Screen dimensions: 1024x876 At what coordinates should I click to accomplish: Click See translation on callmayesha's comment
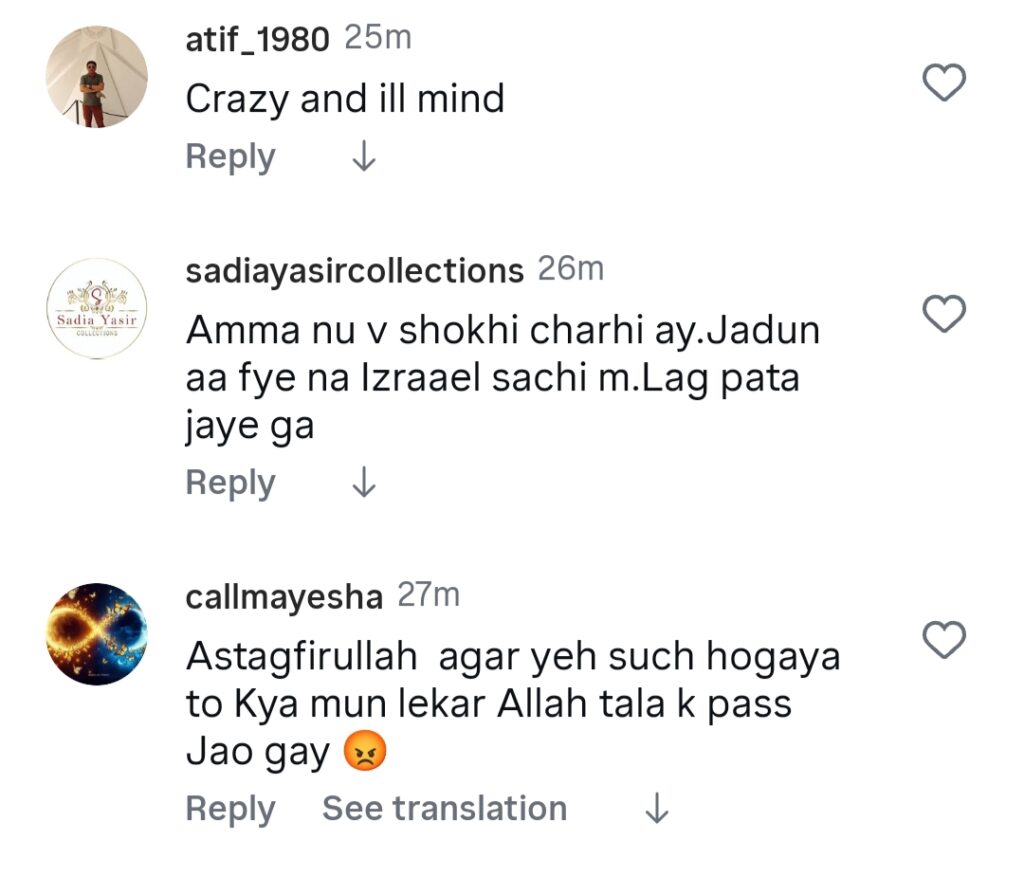coord(444,809)
